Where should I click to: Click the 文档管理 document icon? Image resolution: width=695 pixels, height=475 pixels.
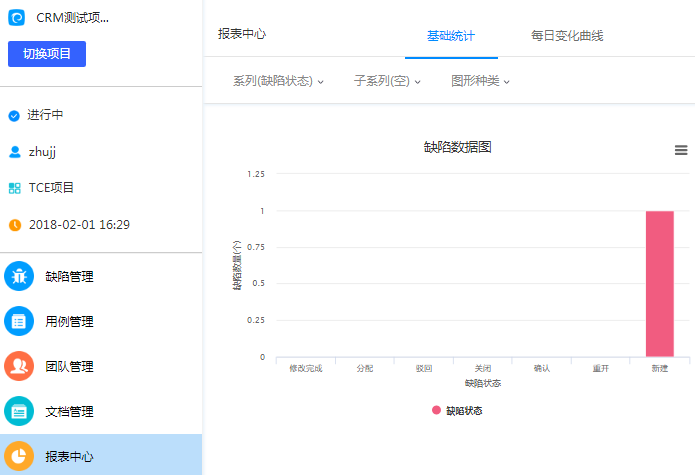(x=19, y=411)
